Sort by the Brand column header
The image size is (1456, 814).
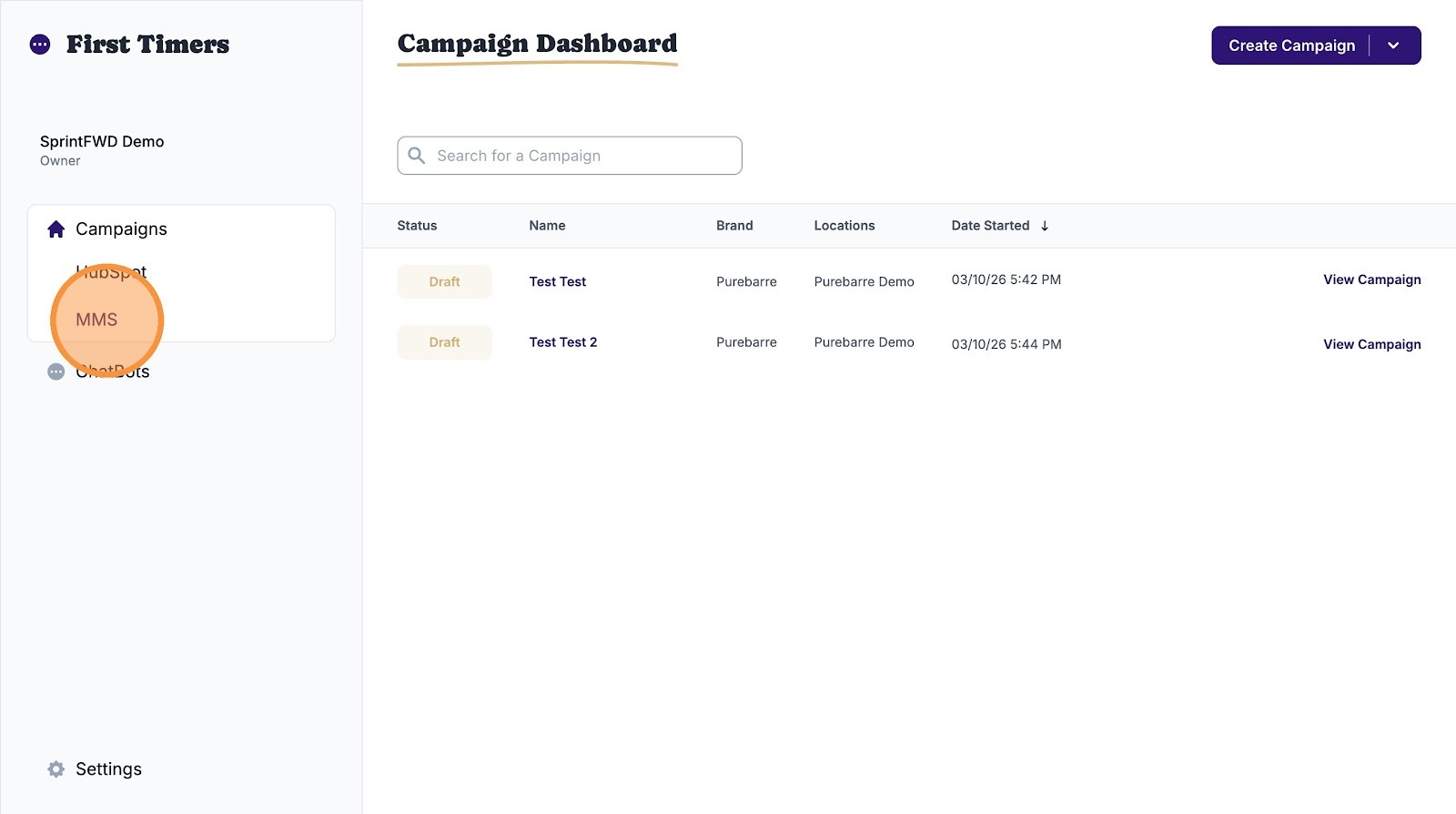pyautogui.click(x=734, y=226)
